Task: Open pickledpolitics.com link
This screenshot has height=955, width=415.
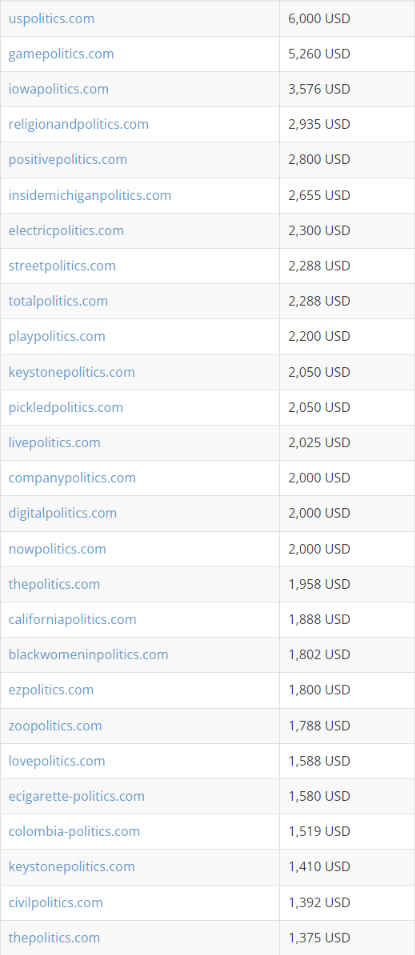Action: click(66, 407)
